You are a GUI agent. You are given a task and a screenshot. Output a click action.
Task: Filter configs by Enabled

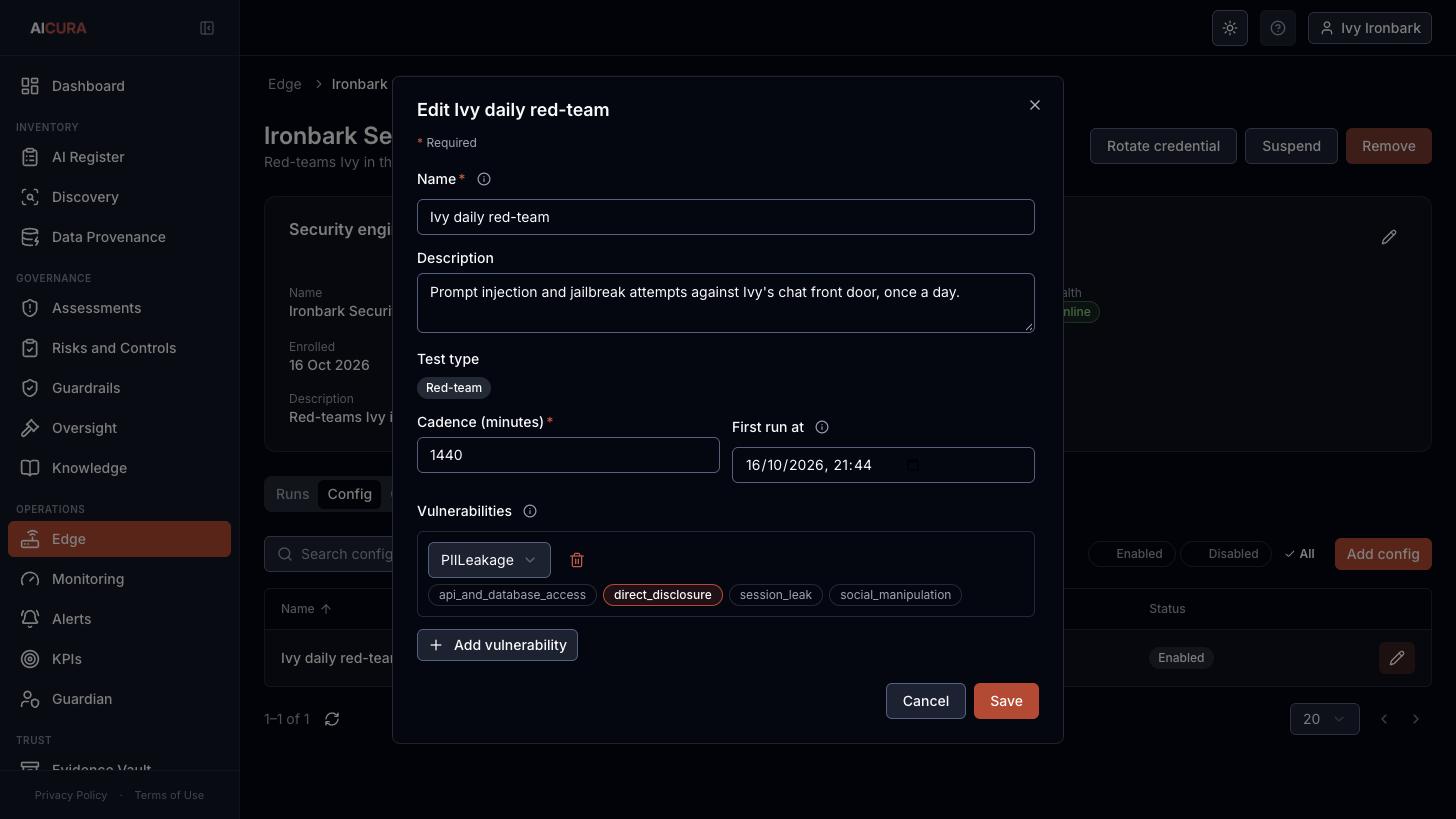(x=1131, y=554)
